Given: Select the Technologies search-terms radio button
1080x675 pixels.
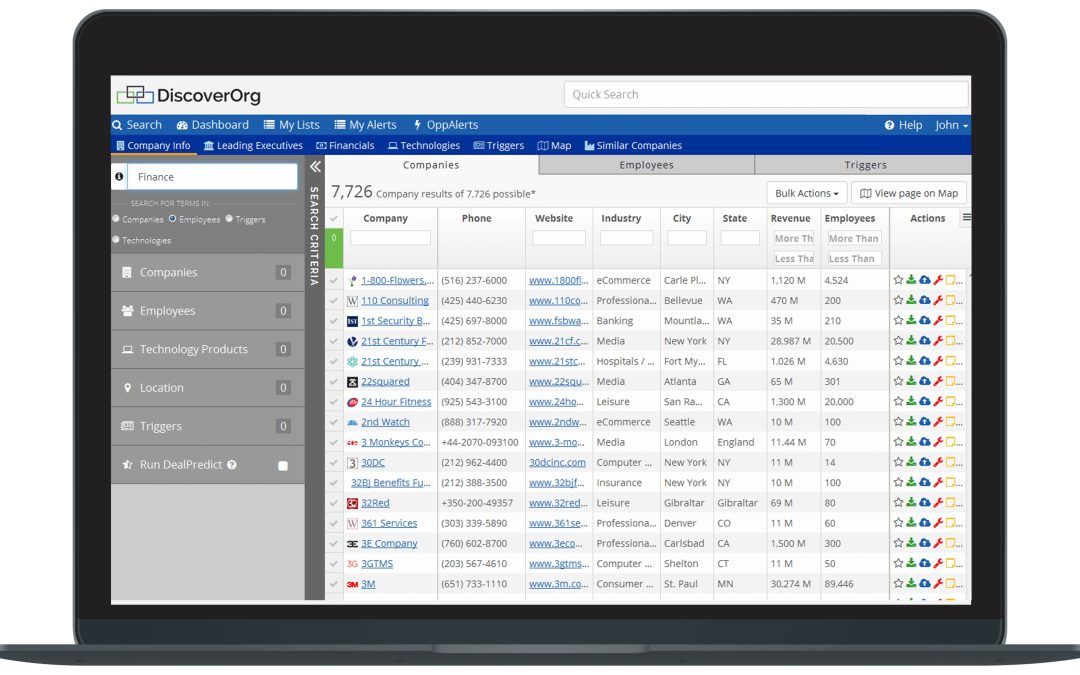Looking at the screenshot, I should point(116,239).
